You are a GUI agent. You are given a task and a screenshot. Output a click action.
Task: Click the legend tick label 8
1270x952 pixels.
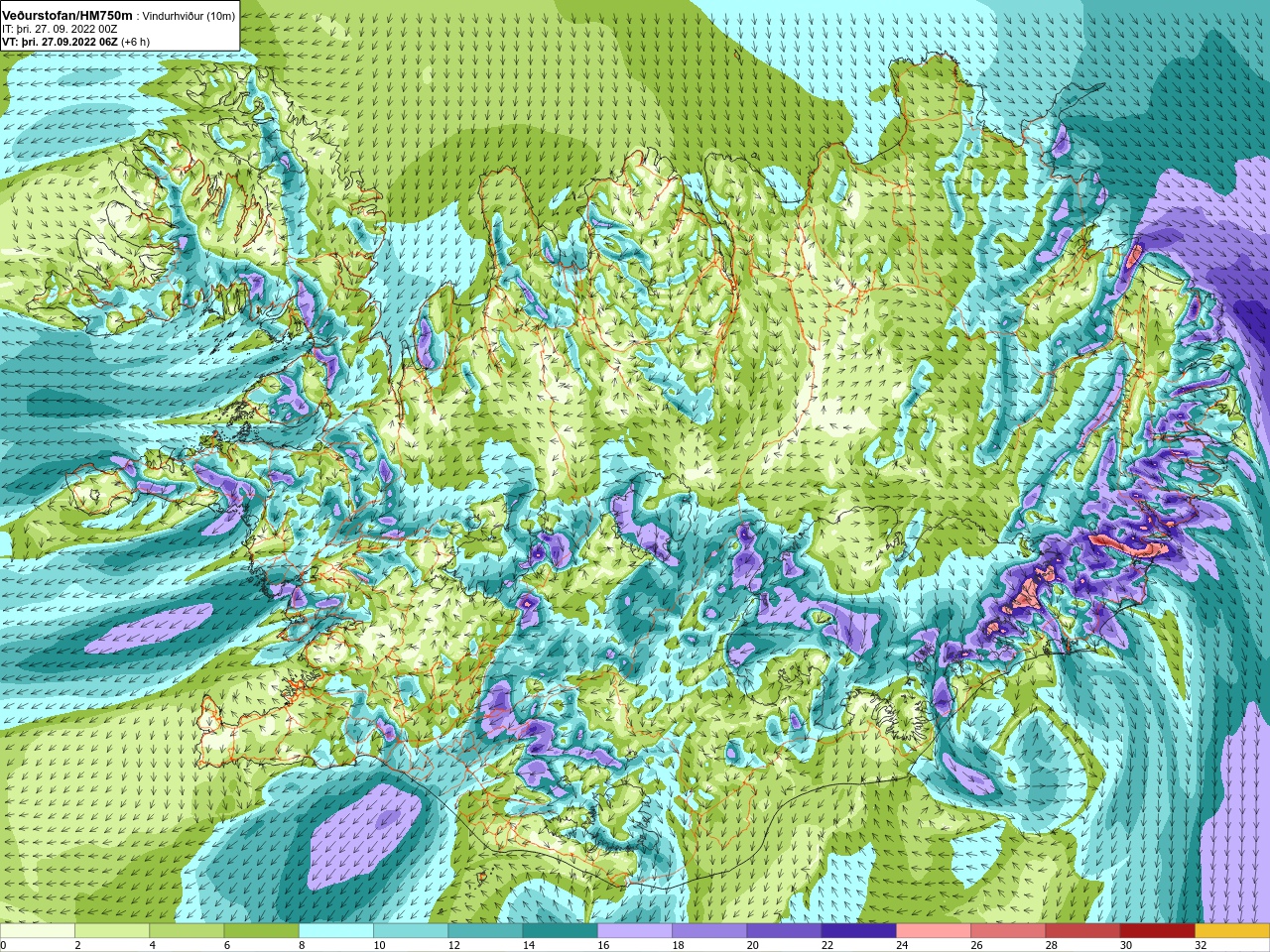302,946
